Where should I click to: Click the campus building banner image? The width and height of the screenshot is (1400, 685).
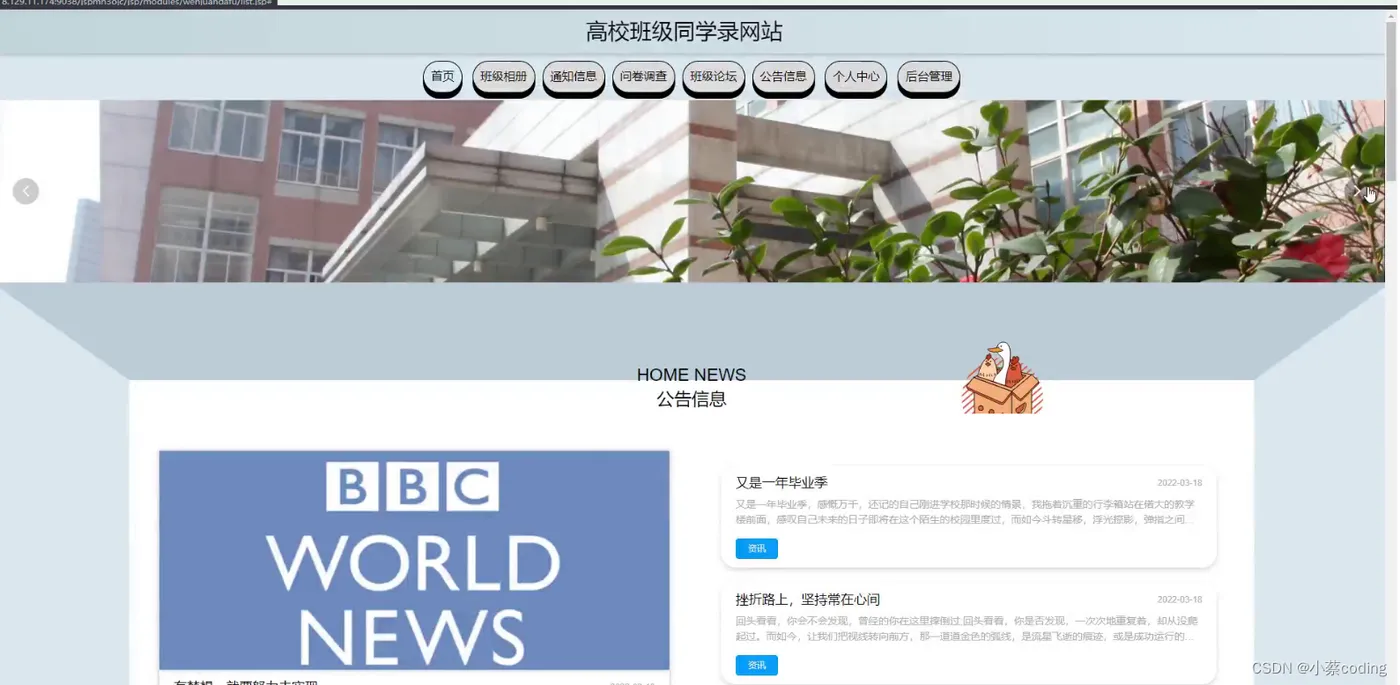click(x=692, y=191)
